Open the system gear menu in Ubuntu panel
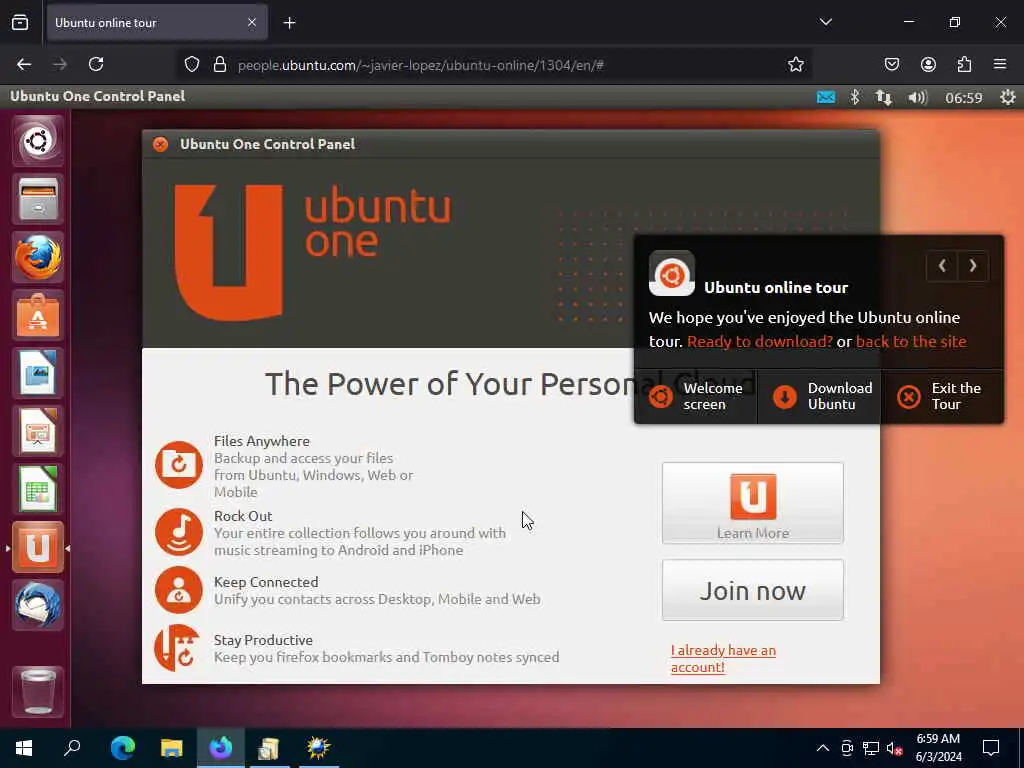 (1008, 97)
